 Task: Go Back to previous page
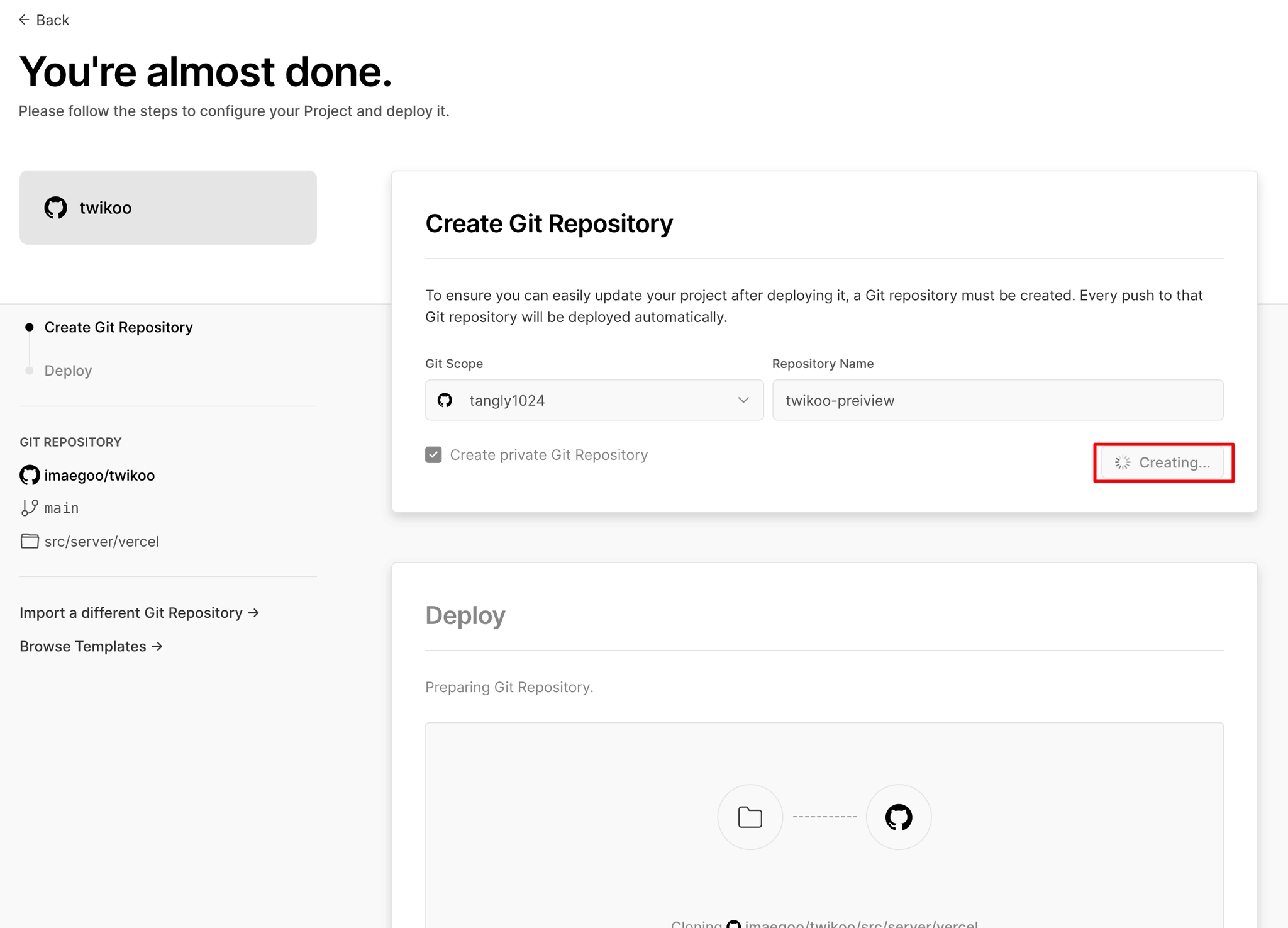[44, 20]
